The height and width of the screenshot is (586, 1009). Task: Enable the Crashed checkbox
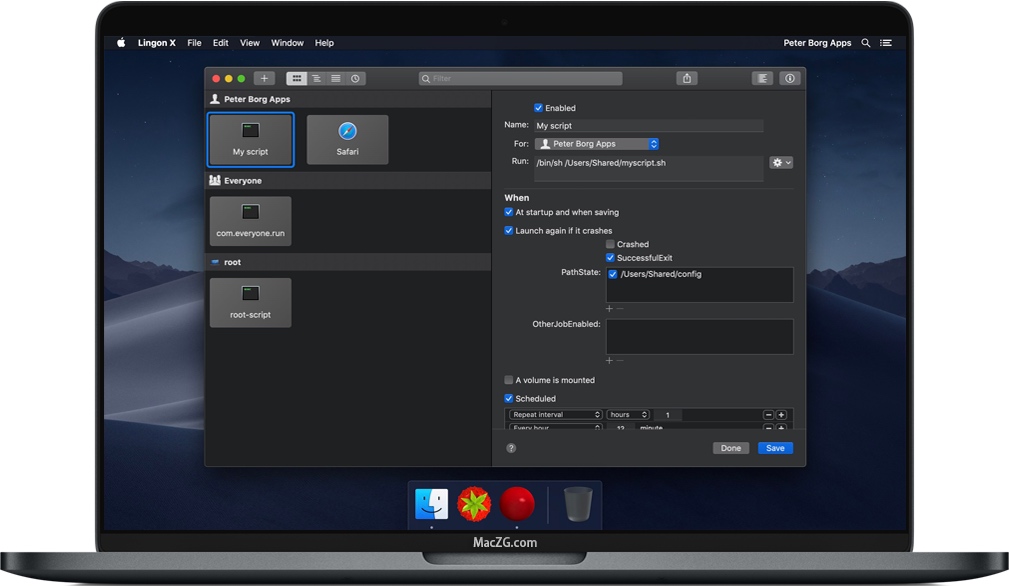point(611,243)
